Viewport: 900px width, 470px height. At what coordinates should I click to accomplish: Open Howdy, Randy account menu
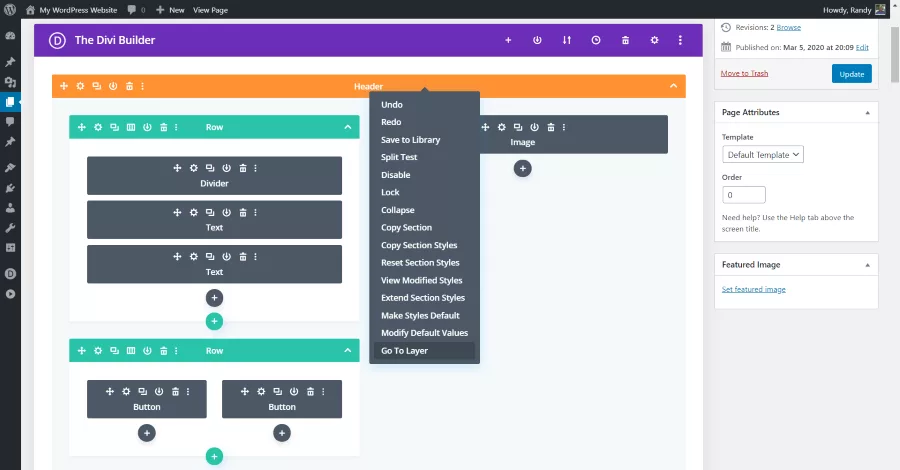854,10
